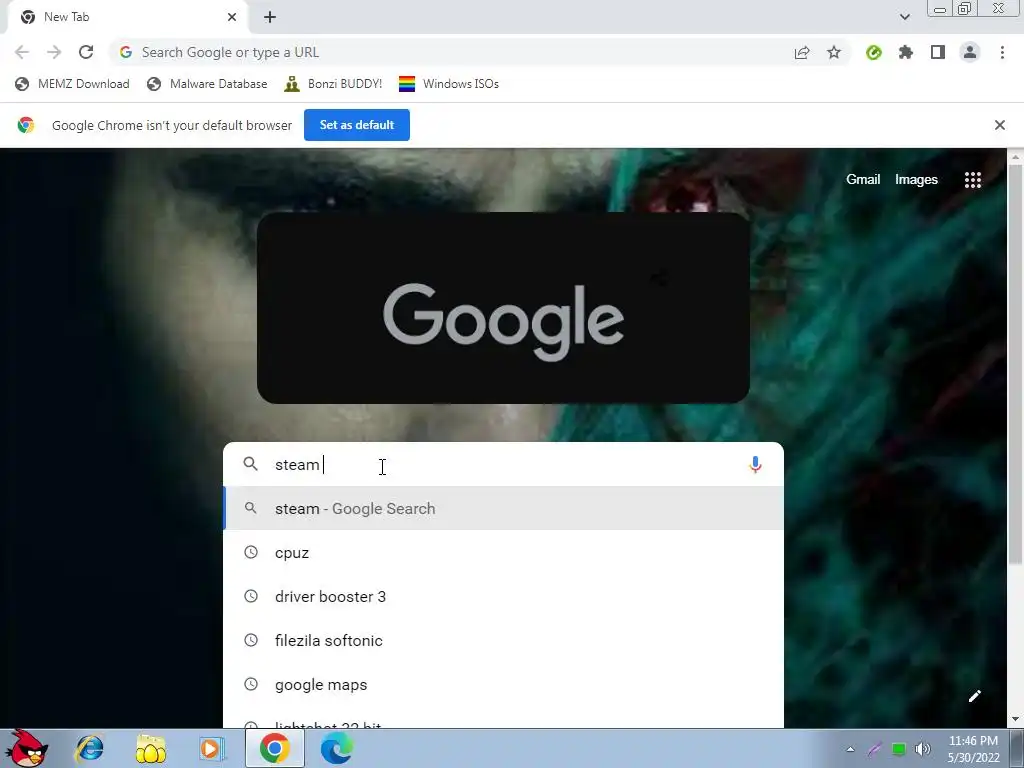
Task: Click Set as default button
Action: click(357, 125)
